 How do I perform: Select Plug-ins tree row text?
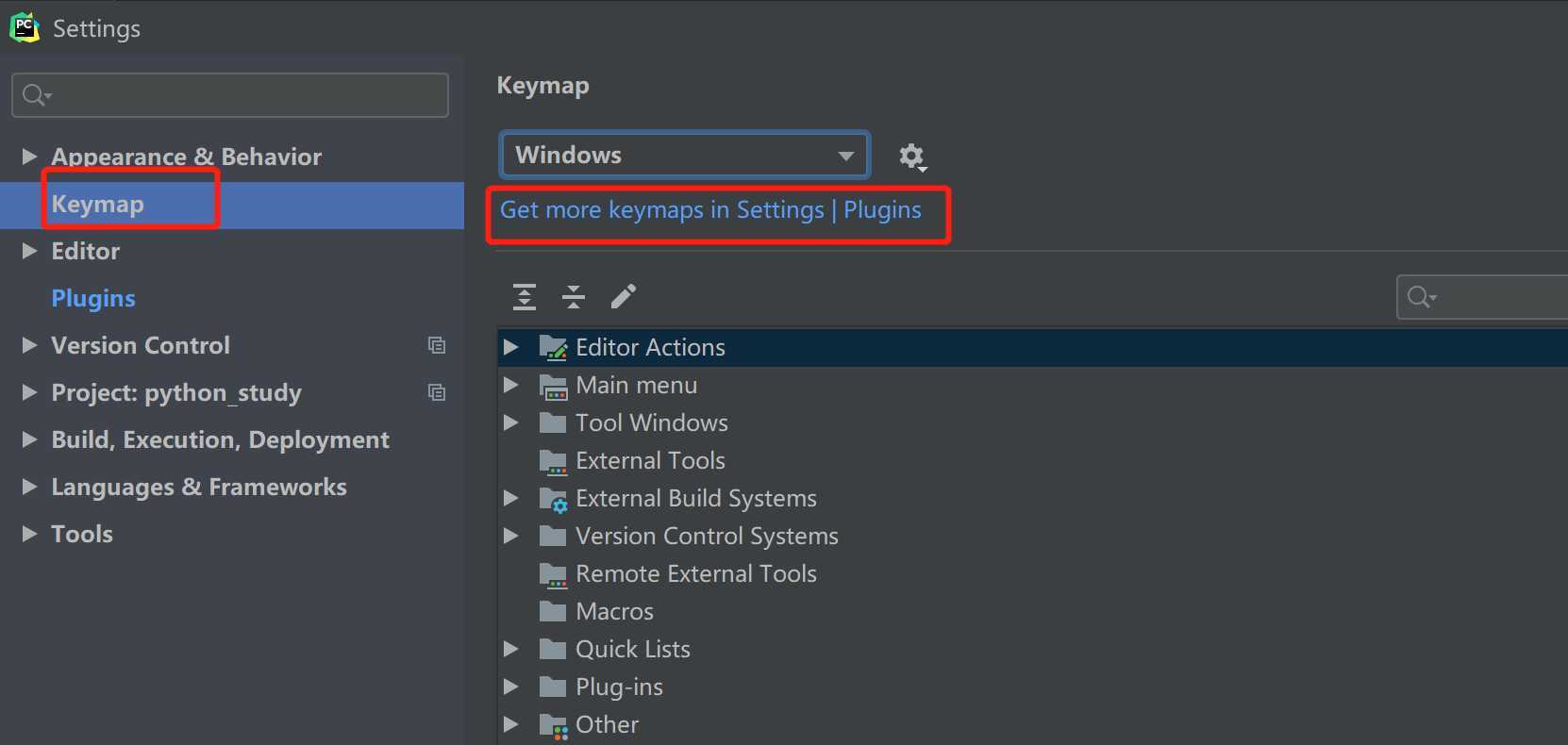620,687
